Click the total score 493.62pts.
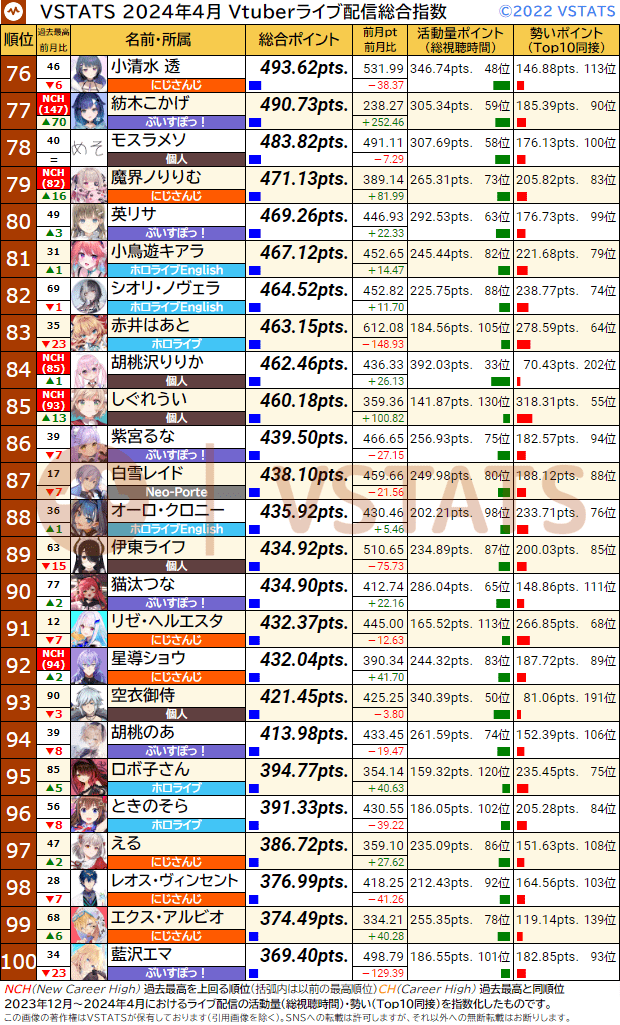 point(304,67)
